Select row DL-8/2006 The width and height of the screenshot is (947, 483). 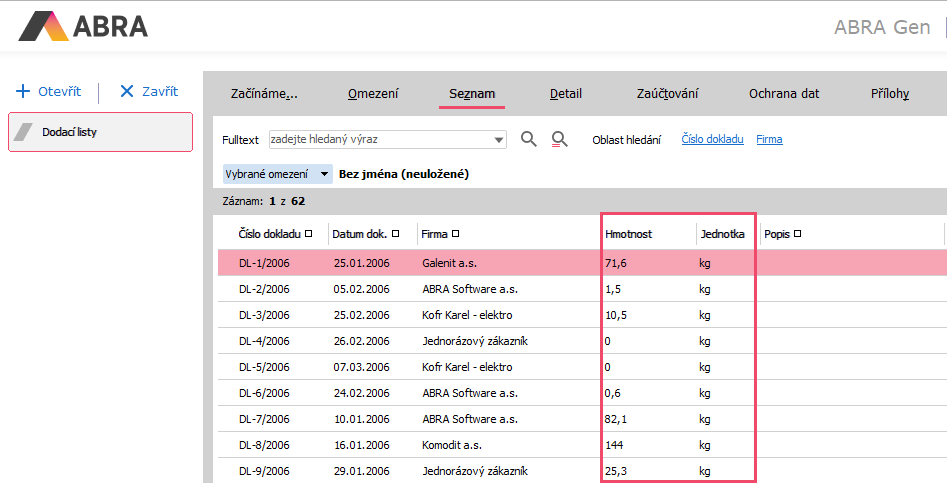[582, 445]
